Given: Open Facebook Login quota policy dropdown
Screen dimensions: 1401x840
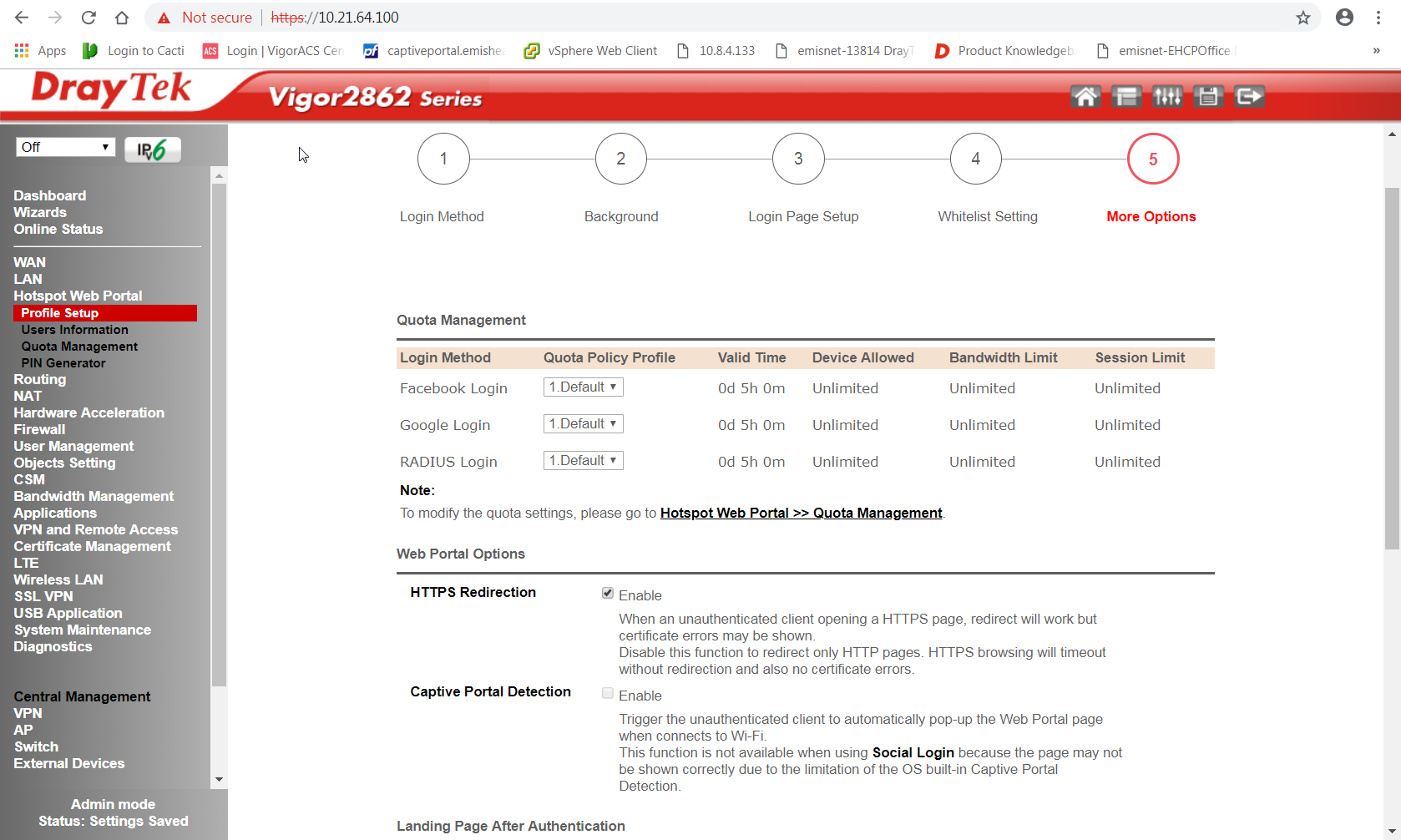Looking at the screenshot, I should point(583,387).
